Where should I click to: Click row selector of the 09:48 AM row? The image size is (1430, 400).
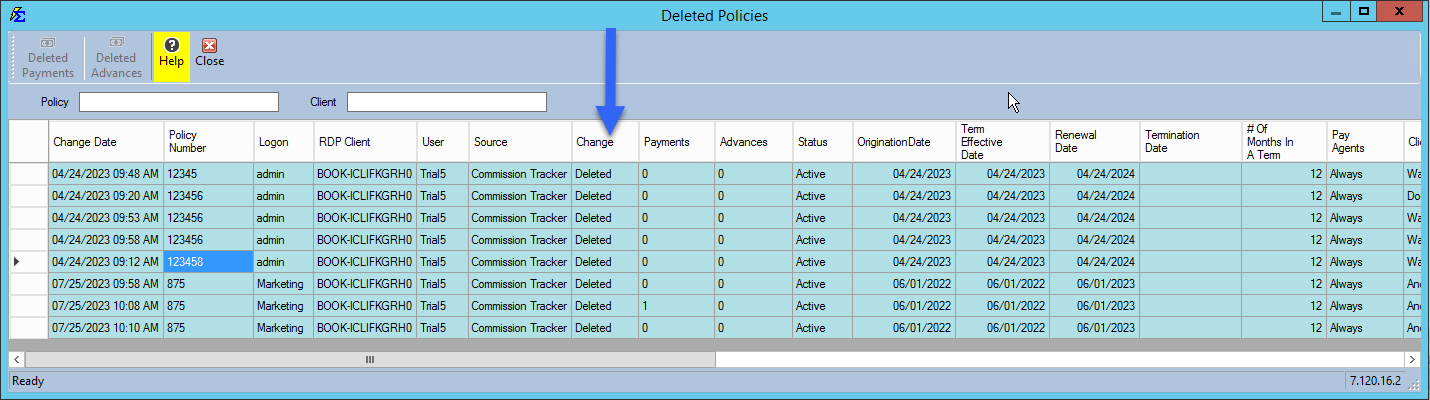click(x=29, y=174)
